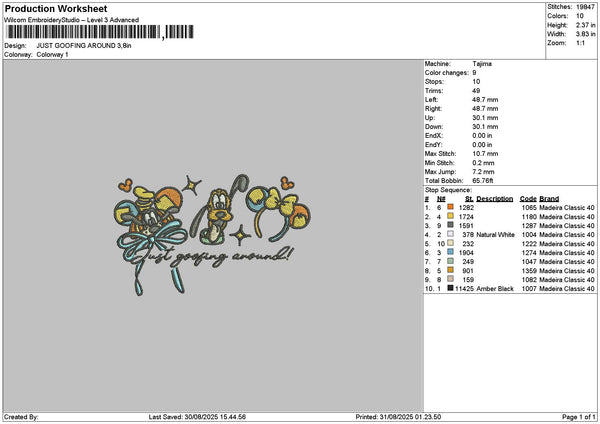
Task: Click the Zoom value '1:1'
Action: [580, 43]
